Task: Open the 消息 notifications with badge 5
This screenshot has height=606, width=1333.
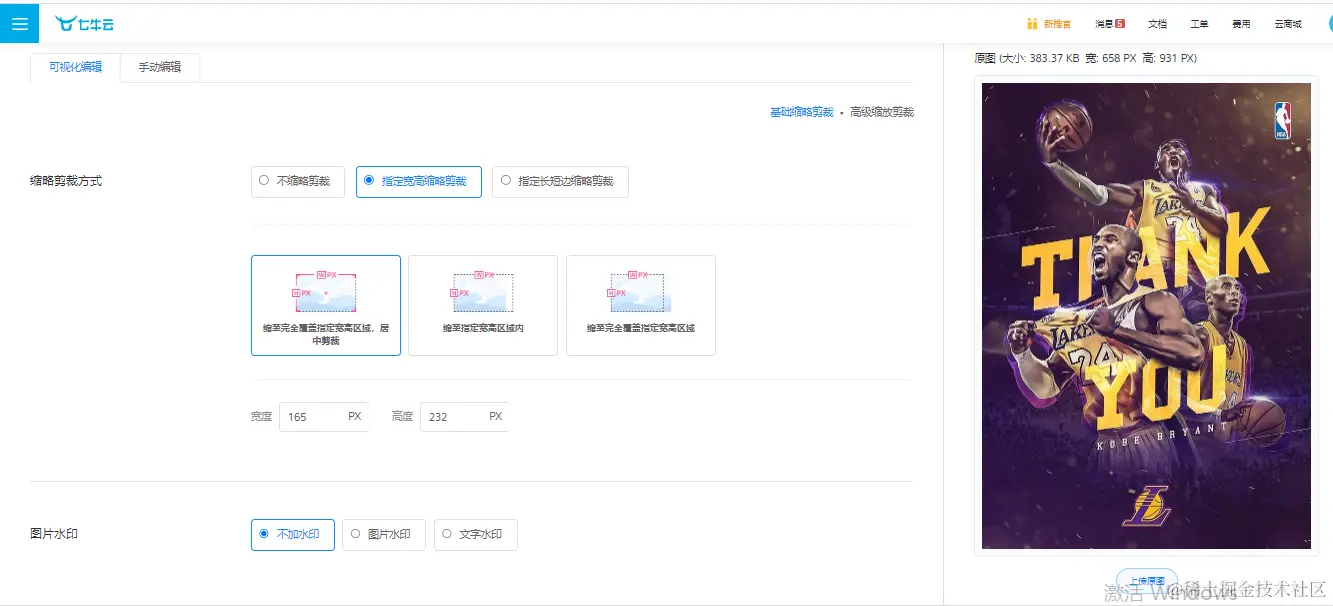Action: coord(1110,24)
